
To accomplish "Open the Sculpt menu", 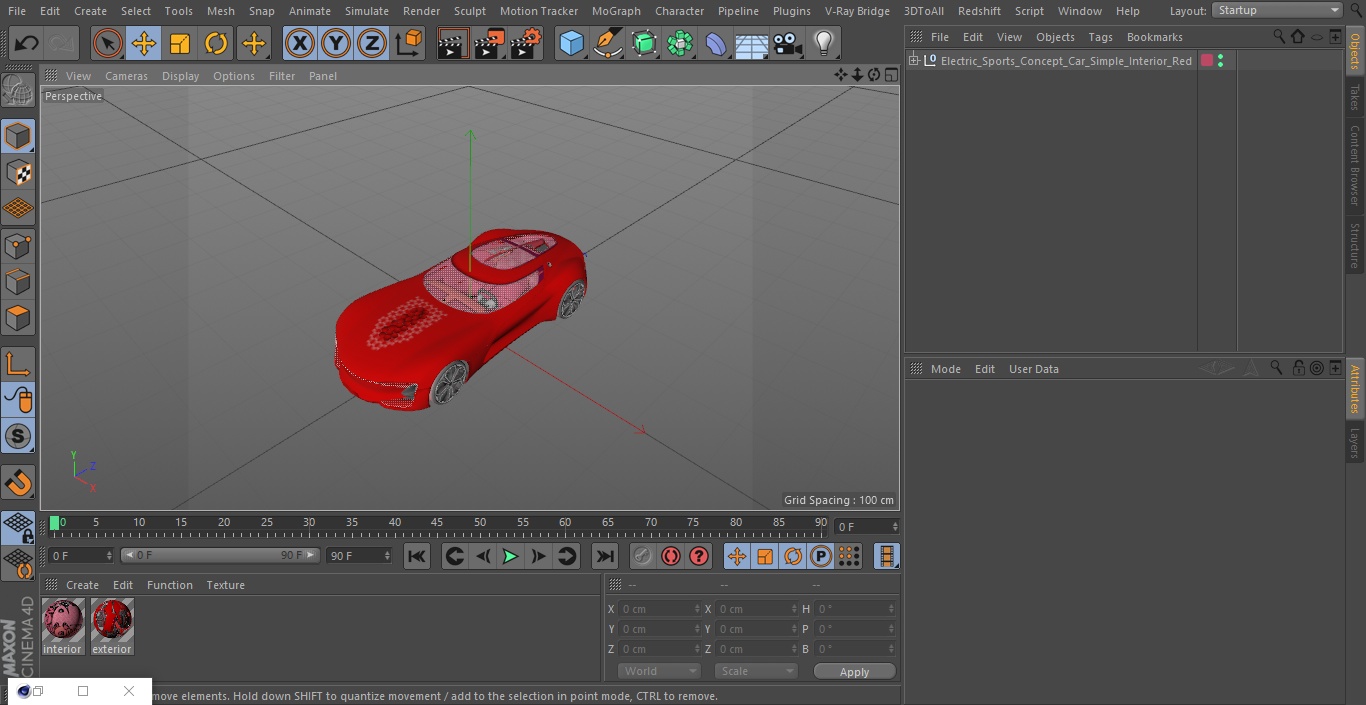I will click(x=470, y=11).
